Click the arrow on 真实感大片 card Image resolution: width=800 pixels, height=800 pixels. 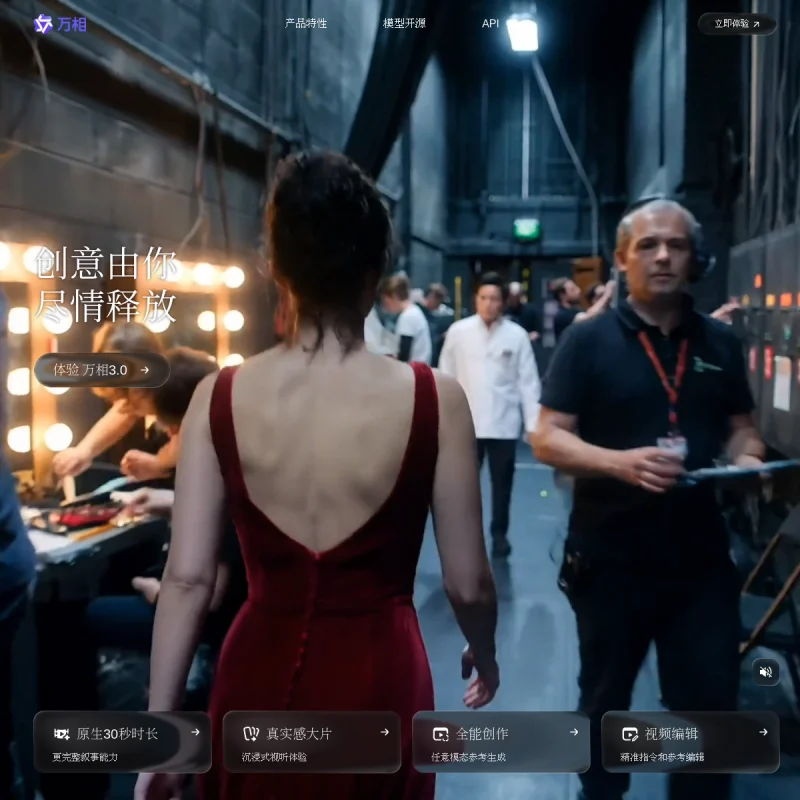[385, 732]
